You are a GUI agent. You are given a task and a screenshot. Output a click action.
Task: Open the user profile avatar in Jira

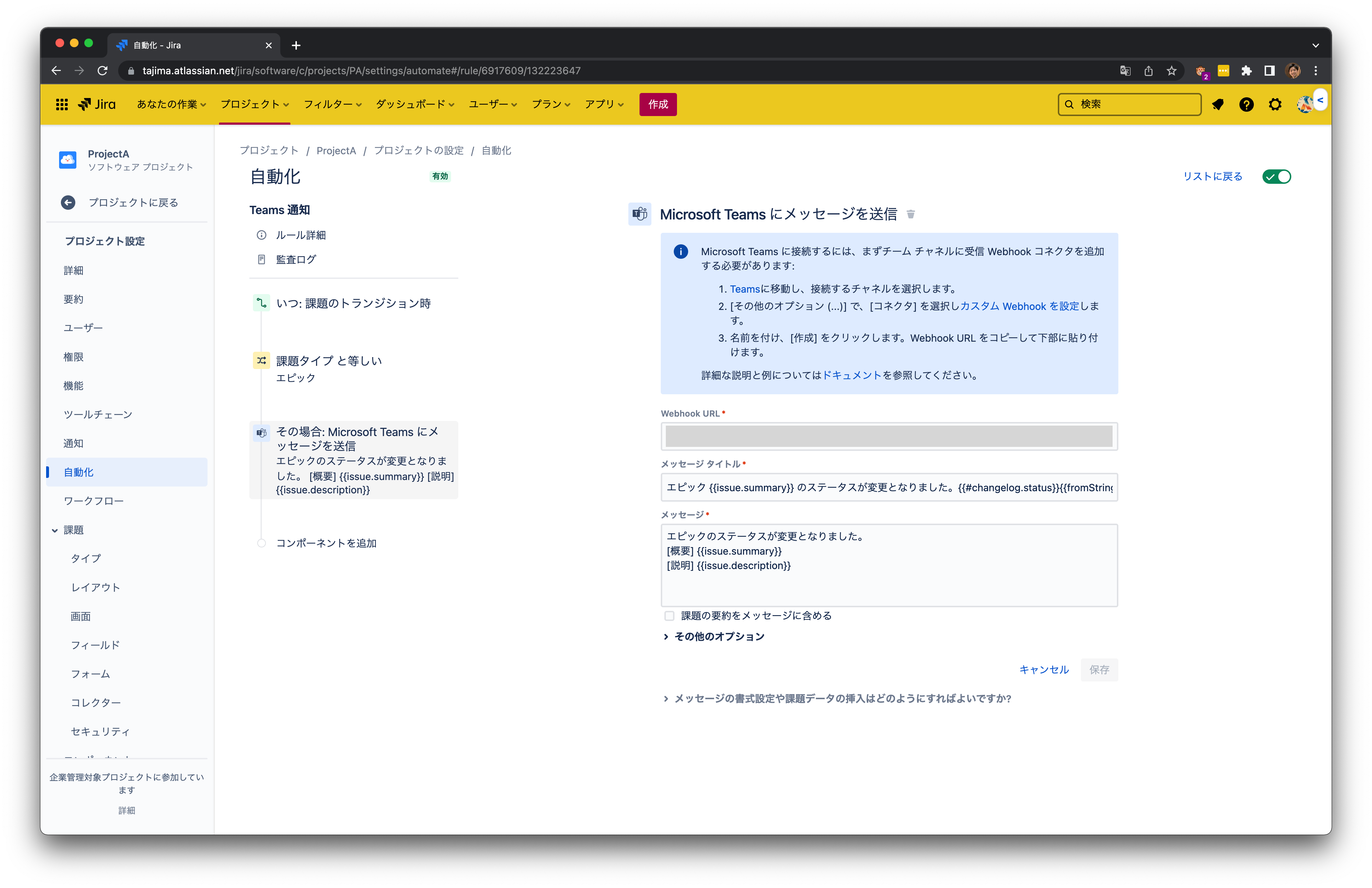pos(1305,105)
